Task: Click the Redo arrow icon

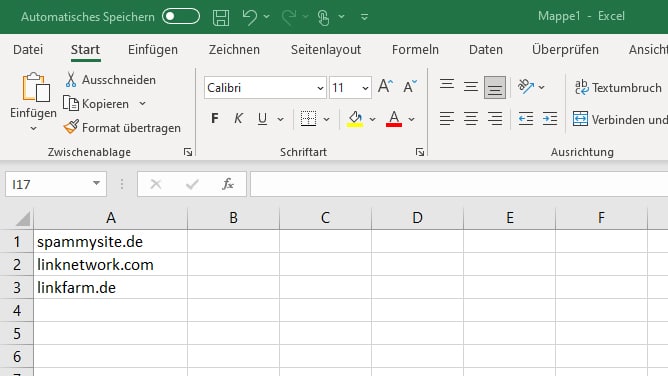Action: [289, 17]
